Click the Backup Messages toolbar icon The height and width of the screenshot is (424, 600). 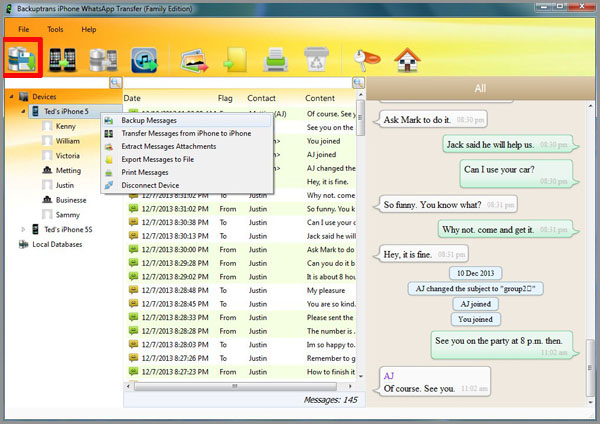coord(22,59)
